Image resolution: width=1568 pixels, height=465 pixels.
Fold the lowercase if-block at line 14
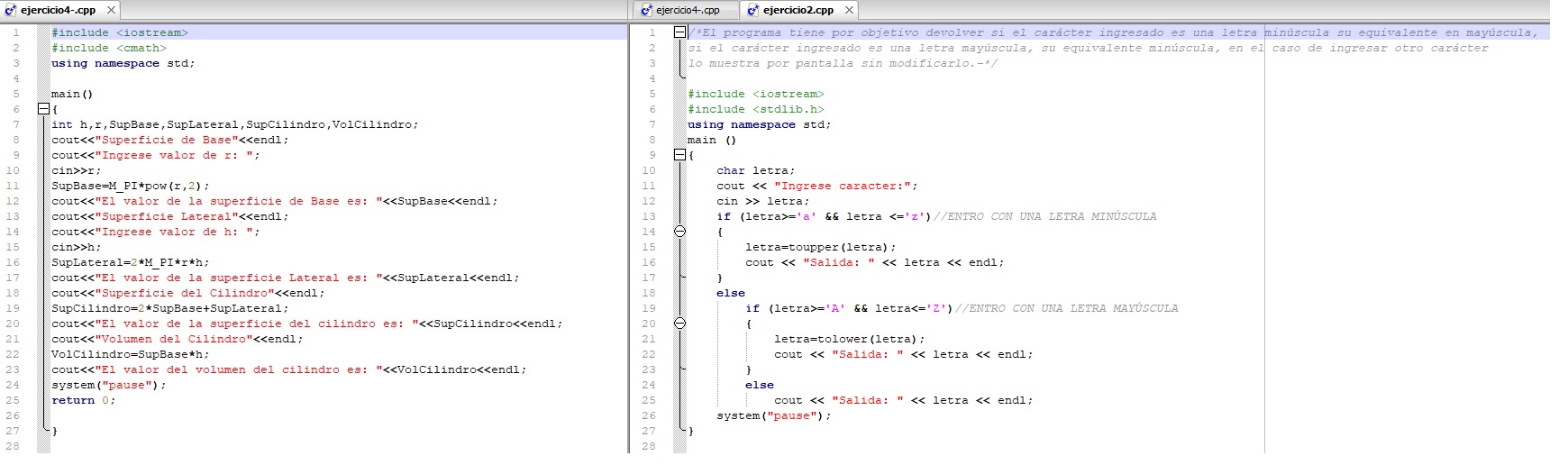click(679, 232)
